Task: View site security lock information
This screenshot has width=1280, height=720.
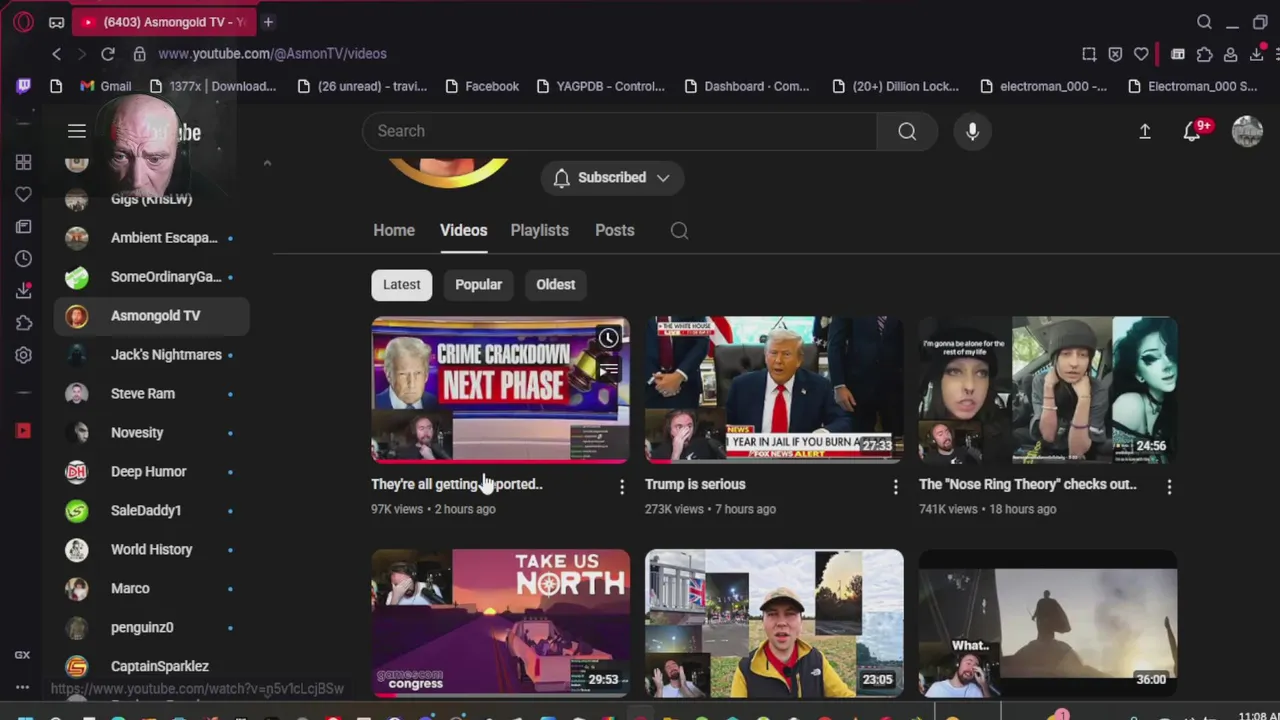Action: tap(140, 54)
